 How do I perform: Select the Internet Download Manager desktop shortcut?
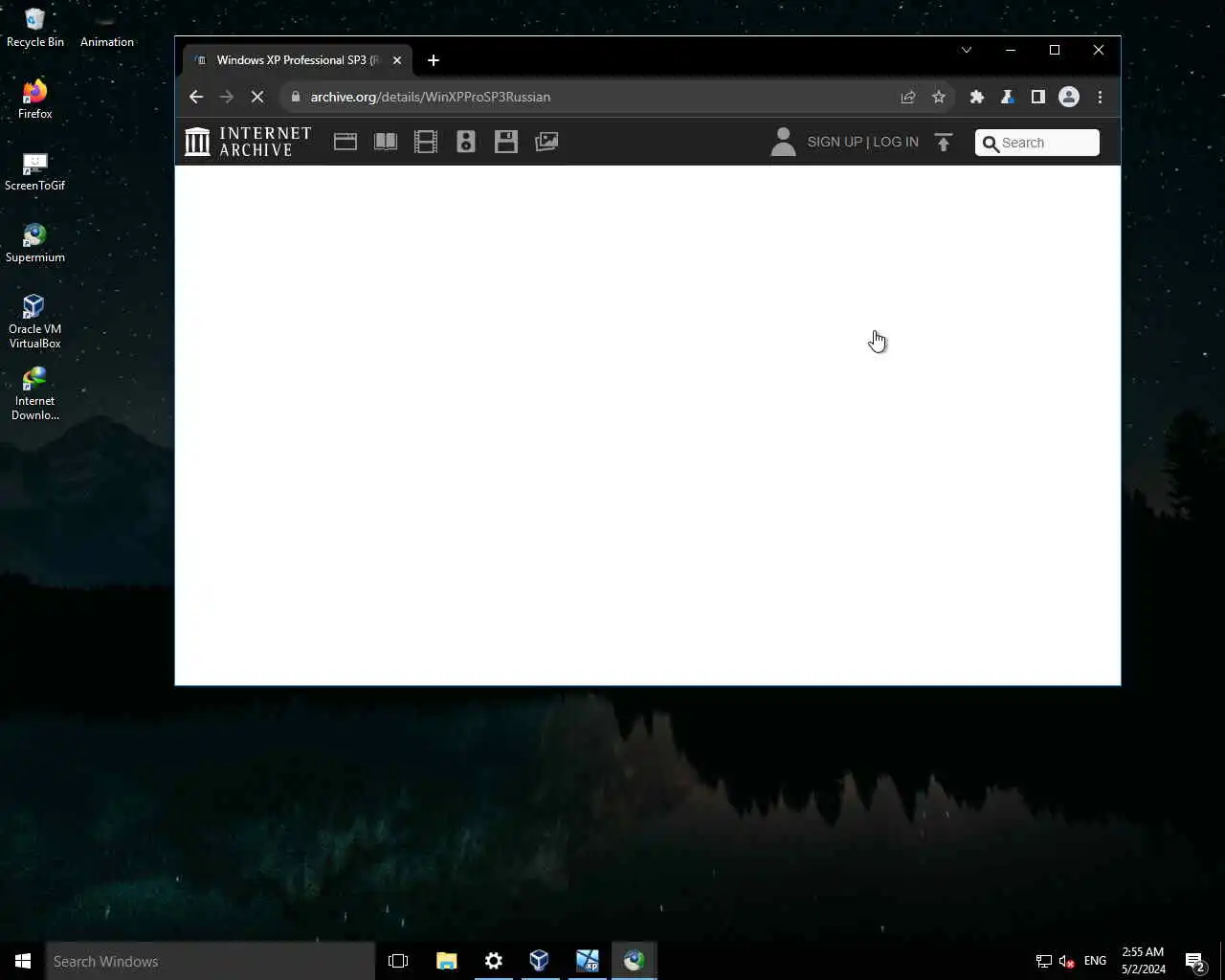click(35, 393)
